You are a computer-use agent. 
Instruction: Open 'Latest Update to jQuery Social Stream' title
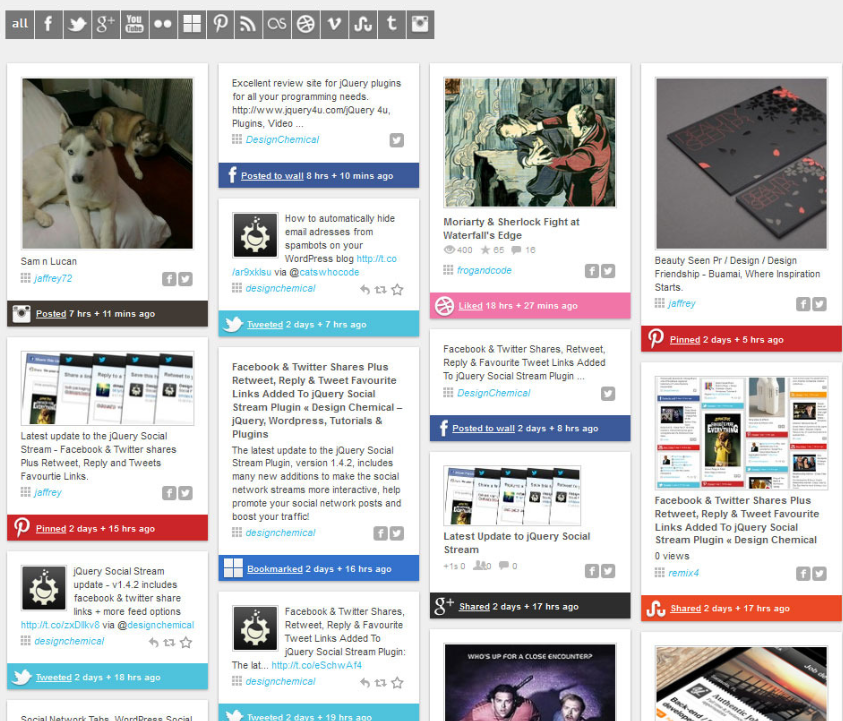tap(517, 543)
